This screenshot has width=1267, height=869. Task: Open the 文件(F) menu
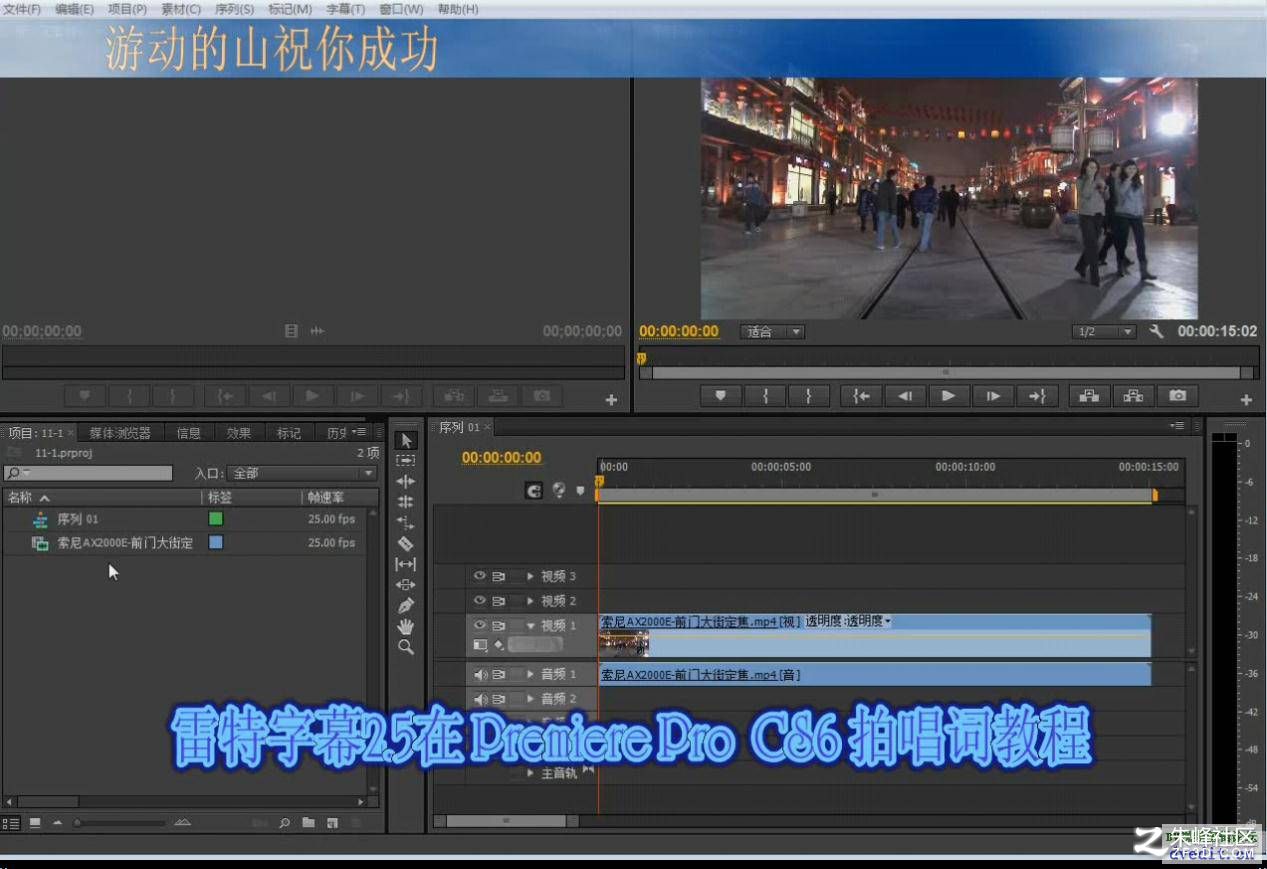(22, 9)
